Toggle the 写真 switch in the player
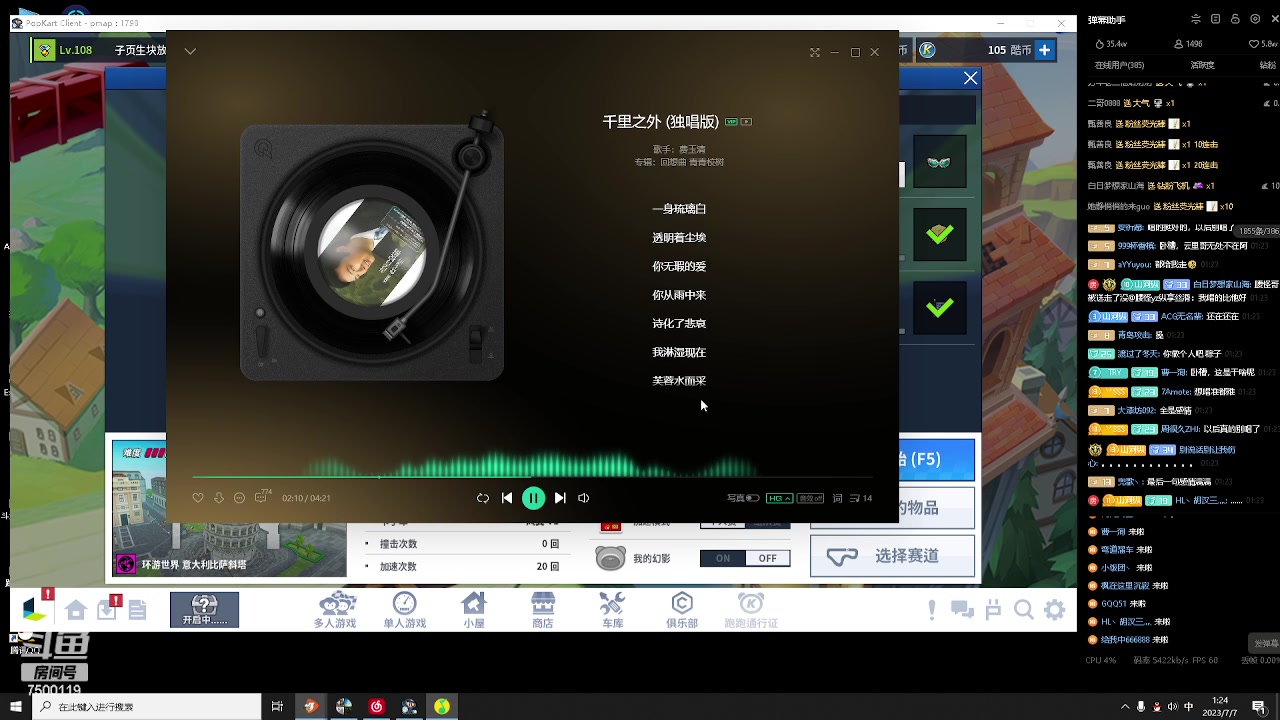The width and height of the screenshot is (1280, 720). [x=752, y=498]
